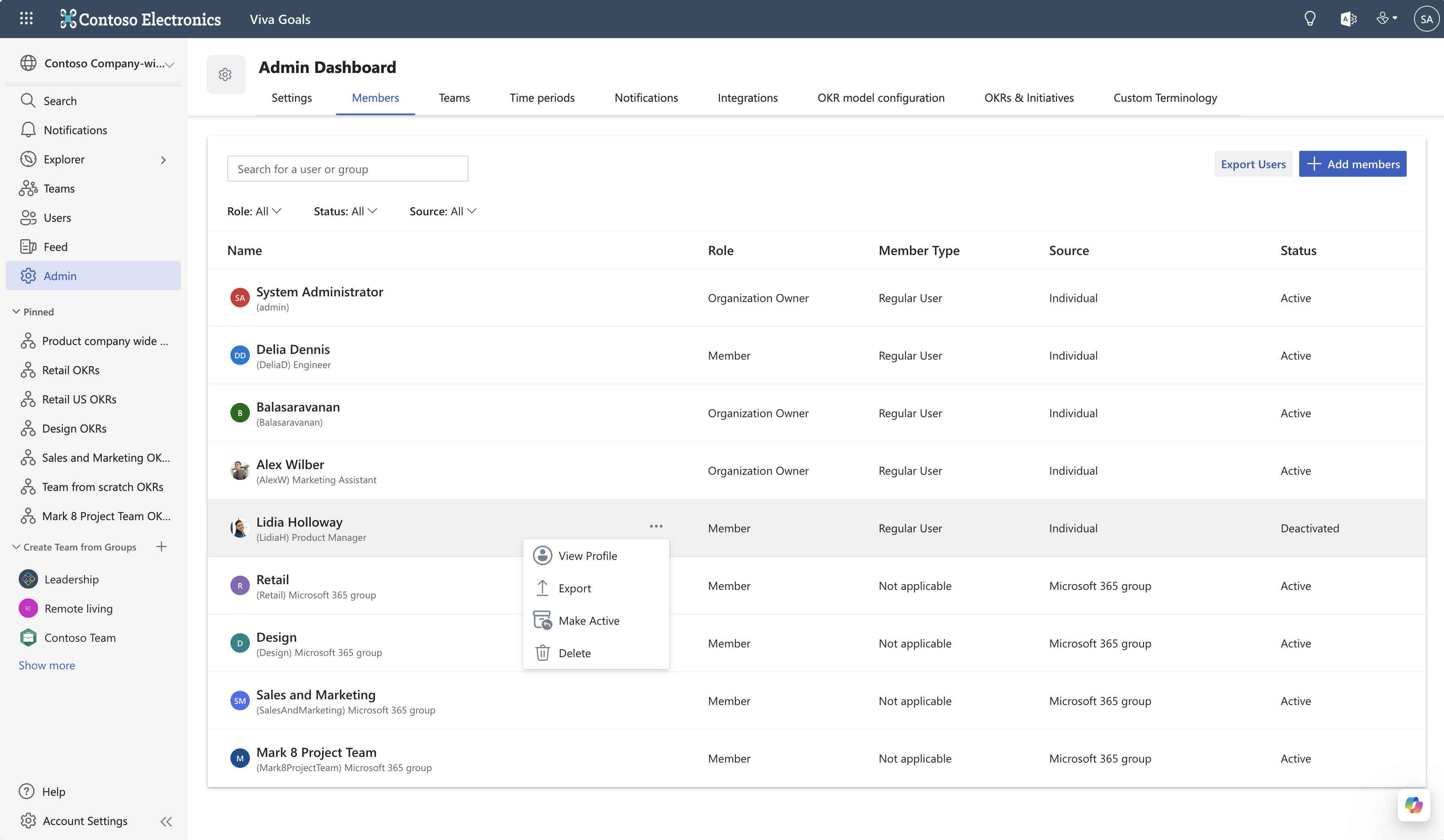Viewport: 1444px width, 840px height.
Task: Open Account Settings
Action: 74,821
